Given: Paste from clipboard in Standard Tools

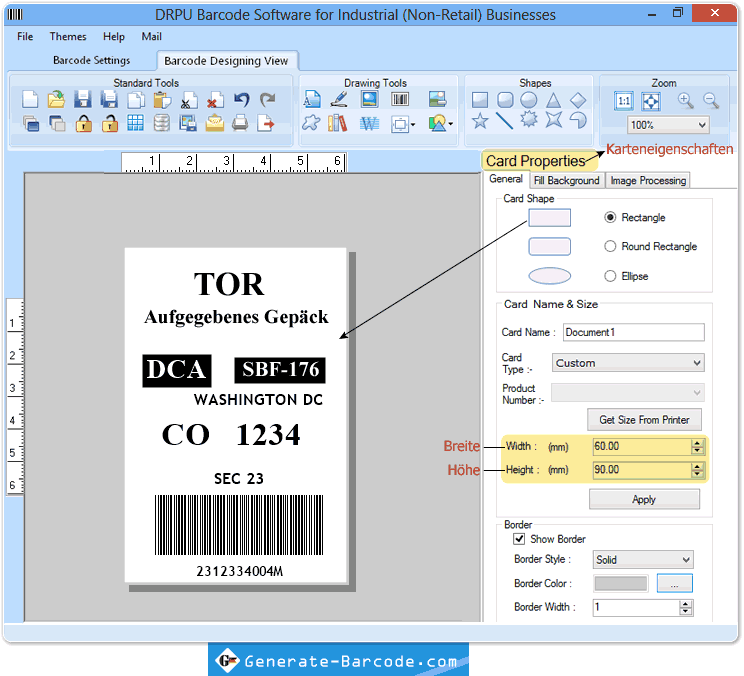Looking at the screenshot, I should pyautogui.click(x=162, y=100).
